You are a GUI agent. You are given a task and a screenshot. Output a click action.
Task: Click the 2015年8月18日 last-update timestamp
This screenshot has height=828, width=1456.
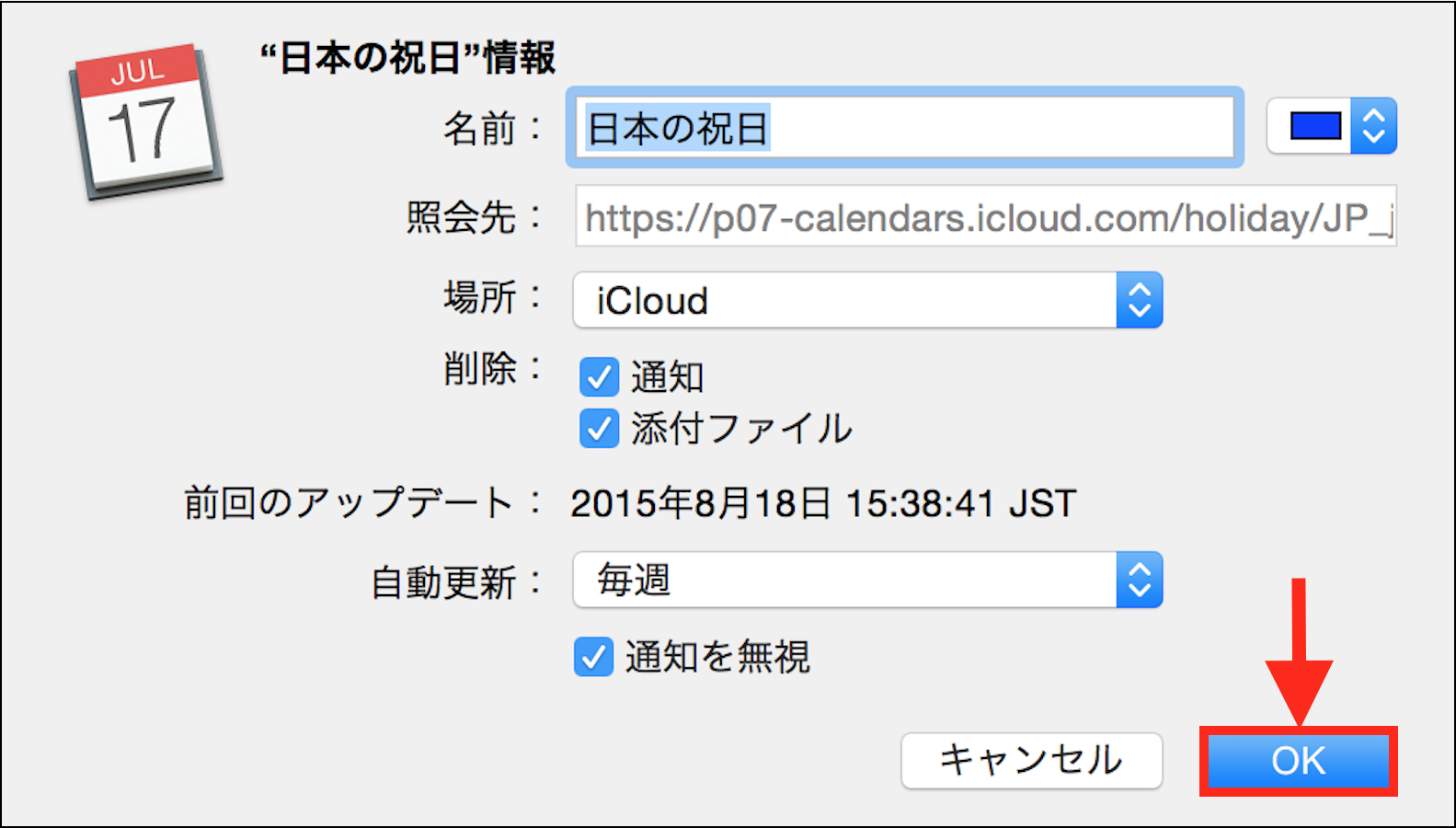point(822,503)
